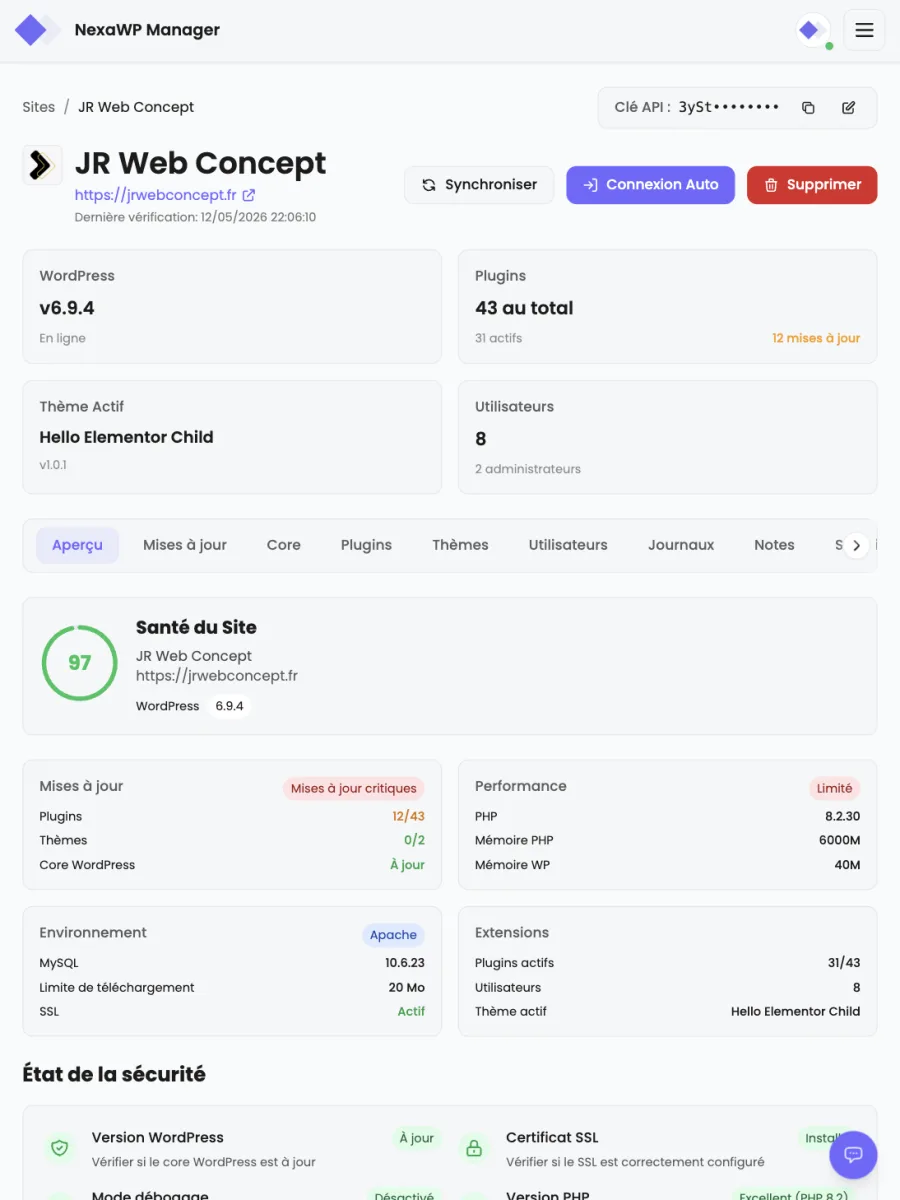Click the red Supprimer button
The width and height of the screenshot is (900, 1200).
click(x=812, y=185)
